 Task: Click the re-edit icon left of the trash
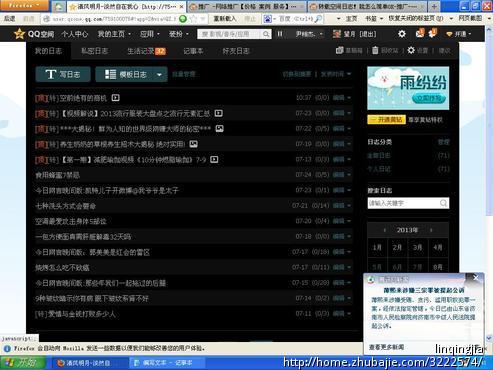pos(339,50)
